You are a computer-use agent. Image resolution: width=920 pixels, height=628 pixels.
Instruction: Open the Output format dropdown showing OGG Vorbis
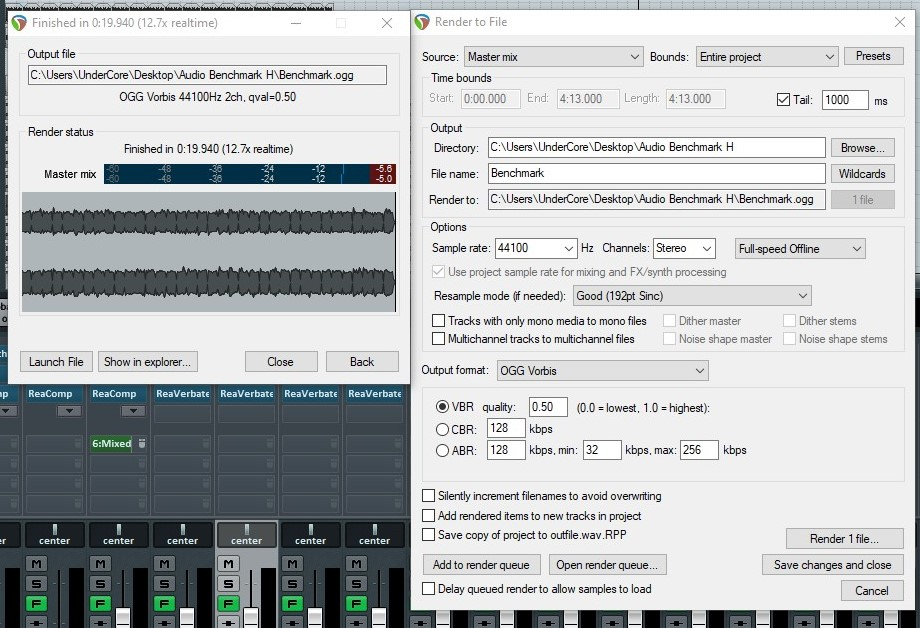coord(603,371)
